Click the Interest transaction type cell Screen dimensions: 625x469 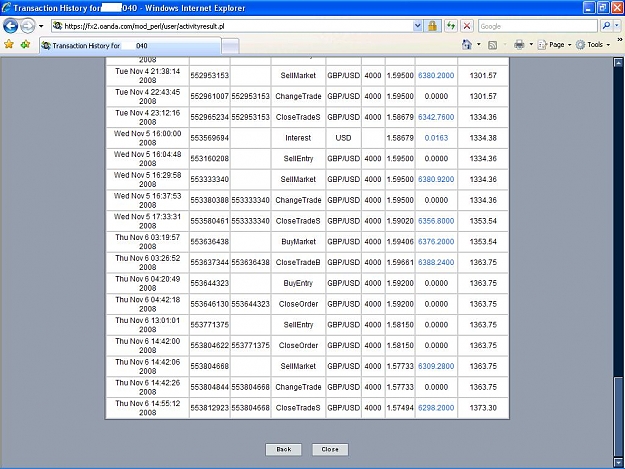click(x=298, y=138)
